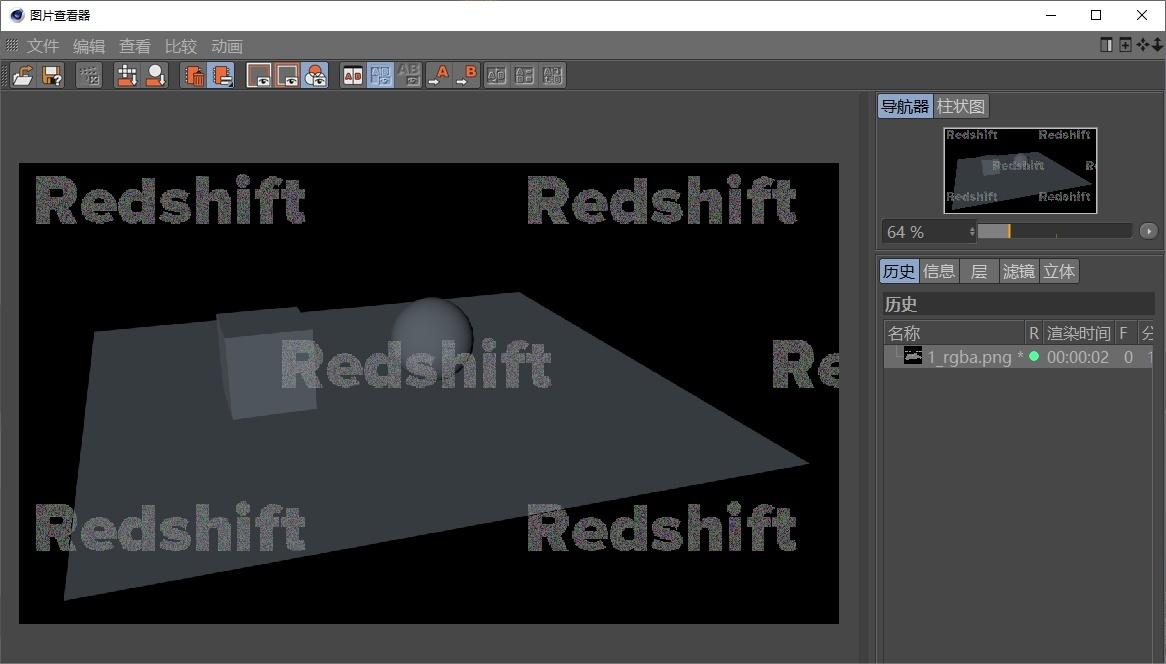Click the 名称 column header
Image resolution: width=1166 pixels, height=664 pixels.
(955, 333)
